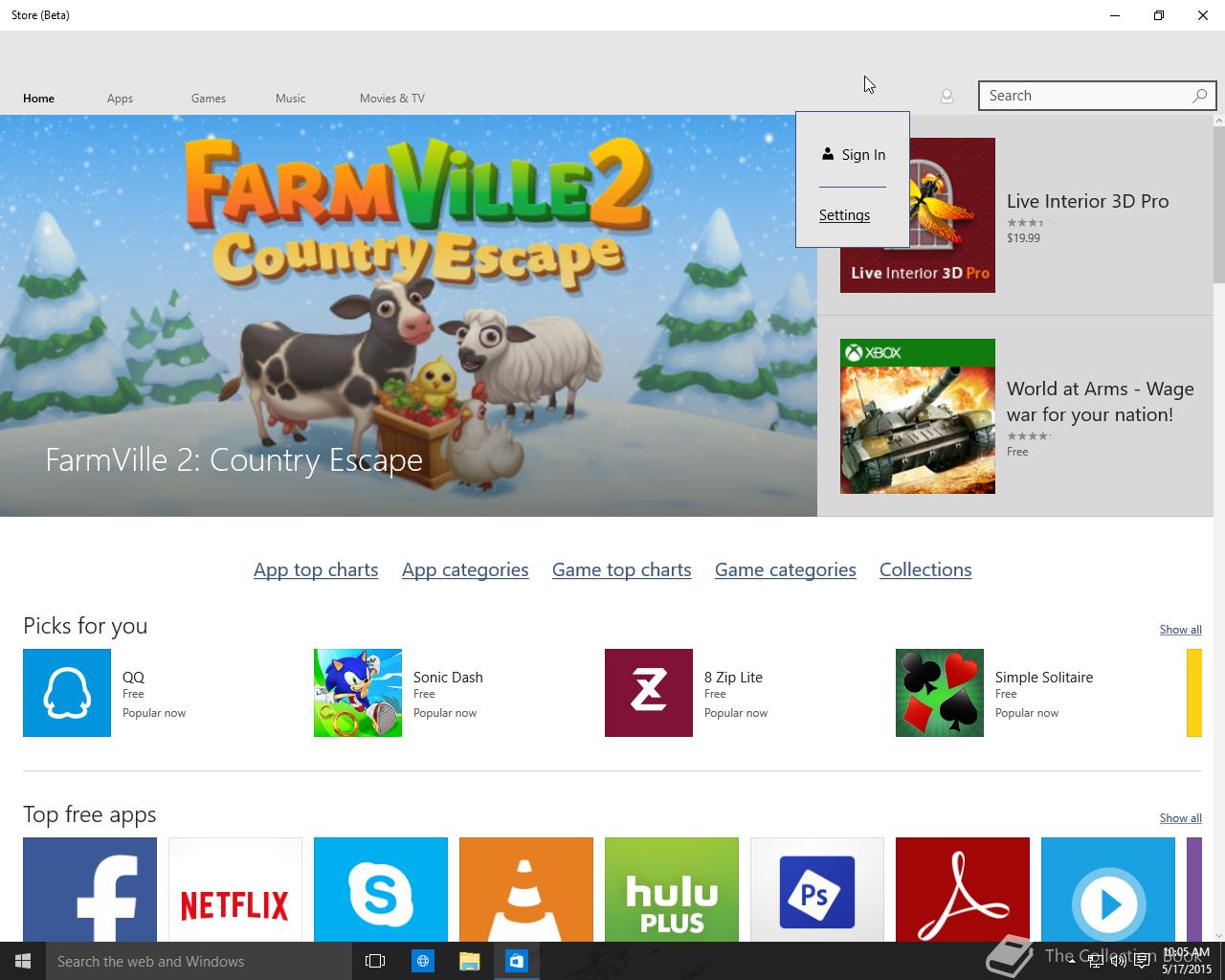Click the Windows Start button
The width and height of the screenshot is (1225, 980).
(x=23, y=961)
